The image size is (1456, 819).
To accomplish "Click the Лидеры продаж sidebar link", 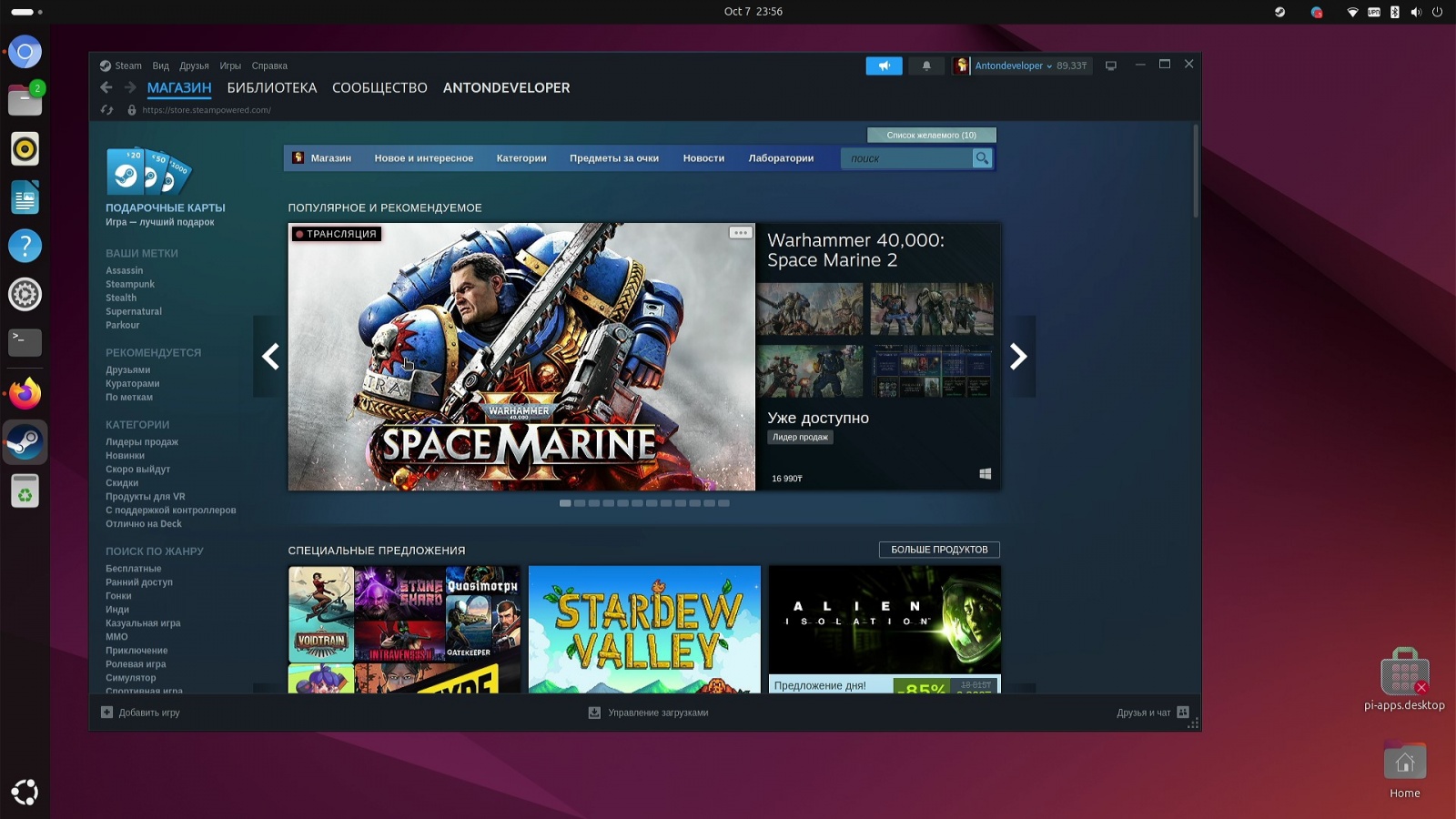I will click(142, 442).
